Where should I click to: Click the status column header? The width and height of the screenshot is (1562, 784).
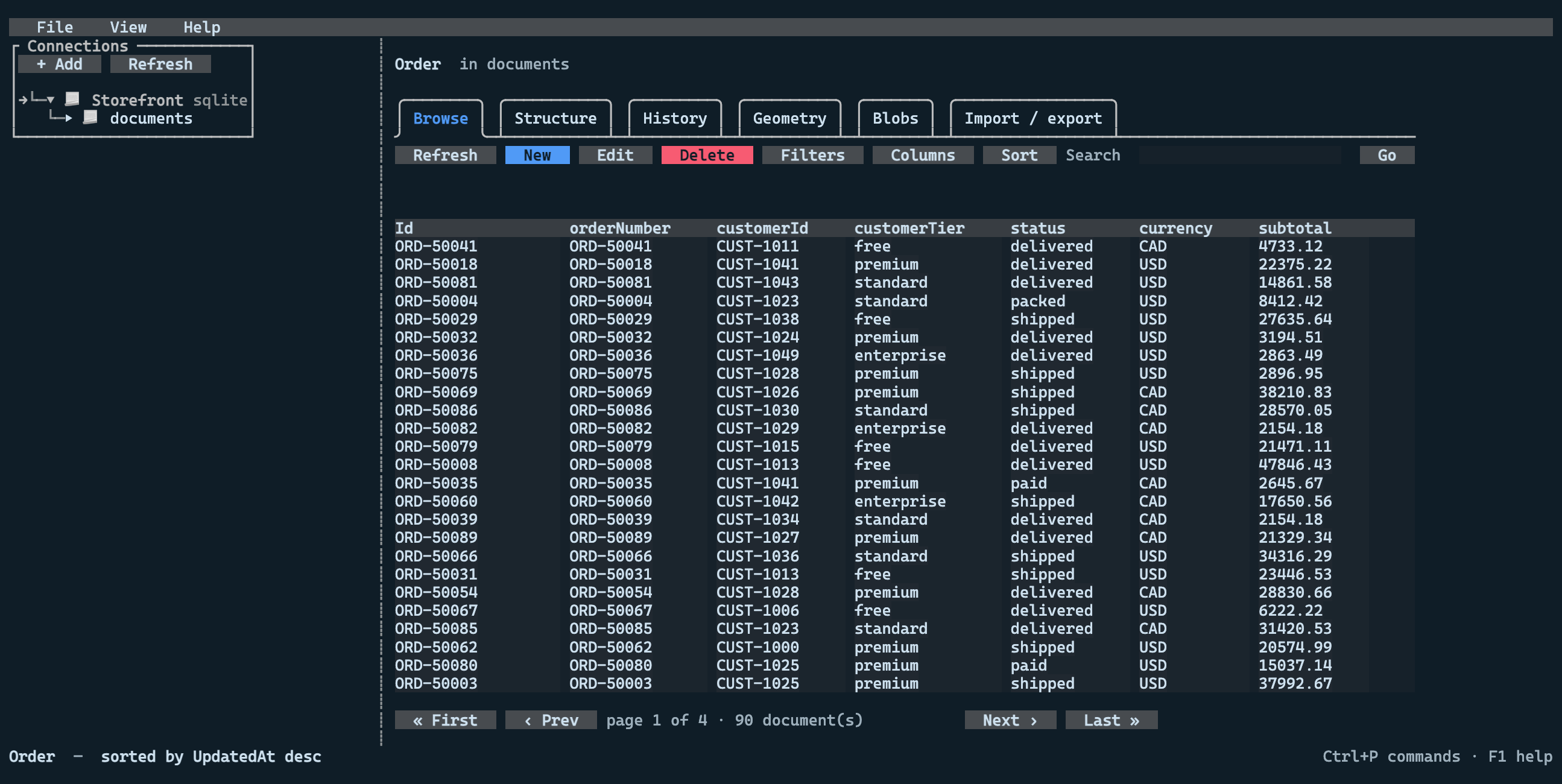1037,228
